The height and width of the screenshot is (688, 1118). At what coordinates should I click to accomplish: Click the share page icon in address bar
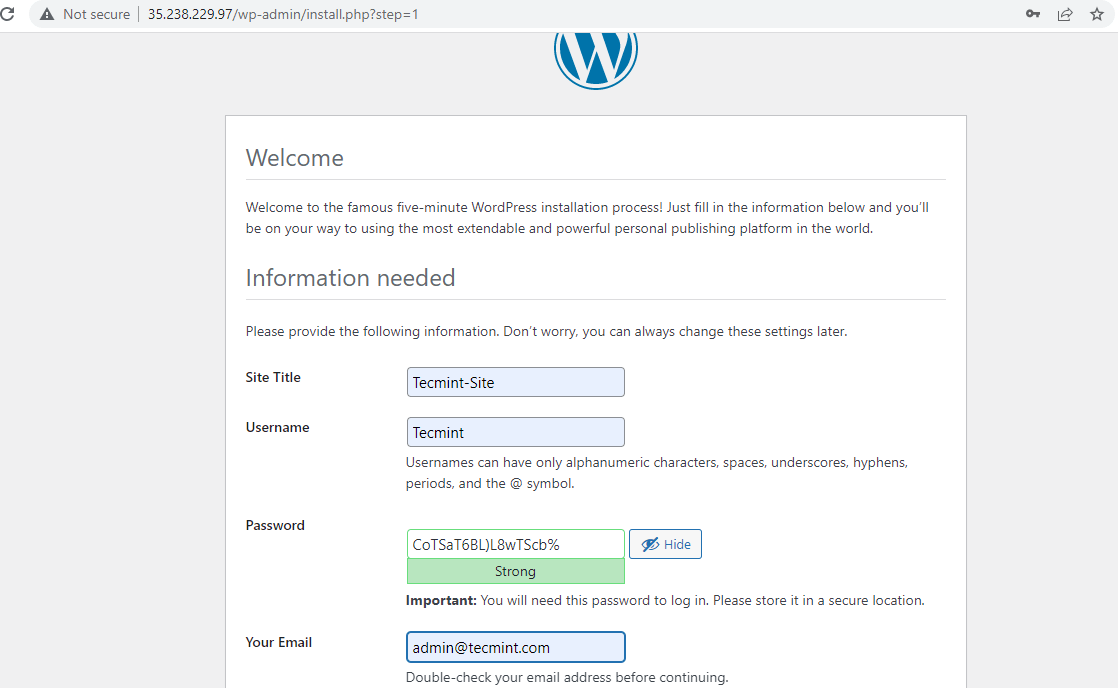point(1065,14)
